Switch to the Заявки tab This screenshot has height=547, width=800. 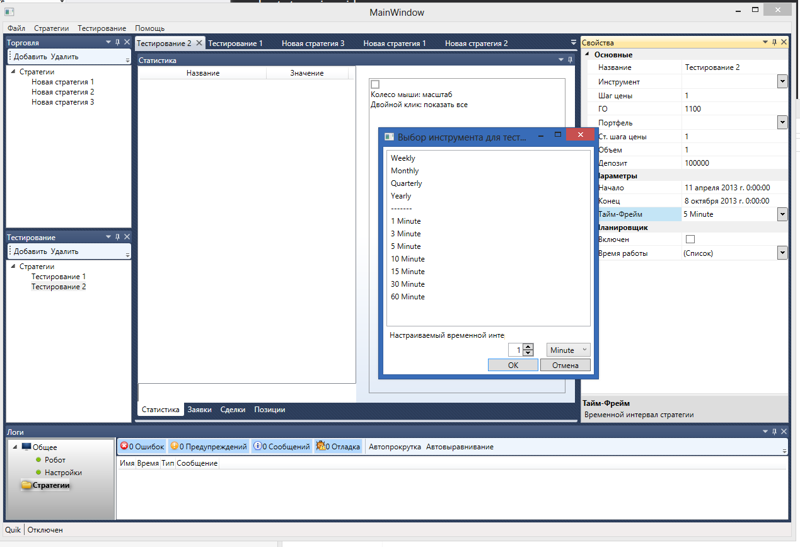pyautogui.click(x=199, y=410)
